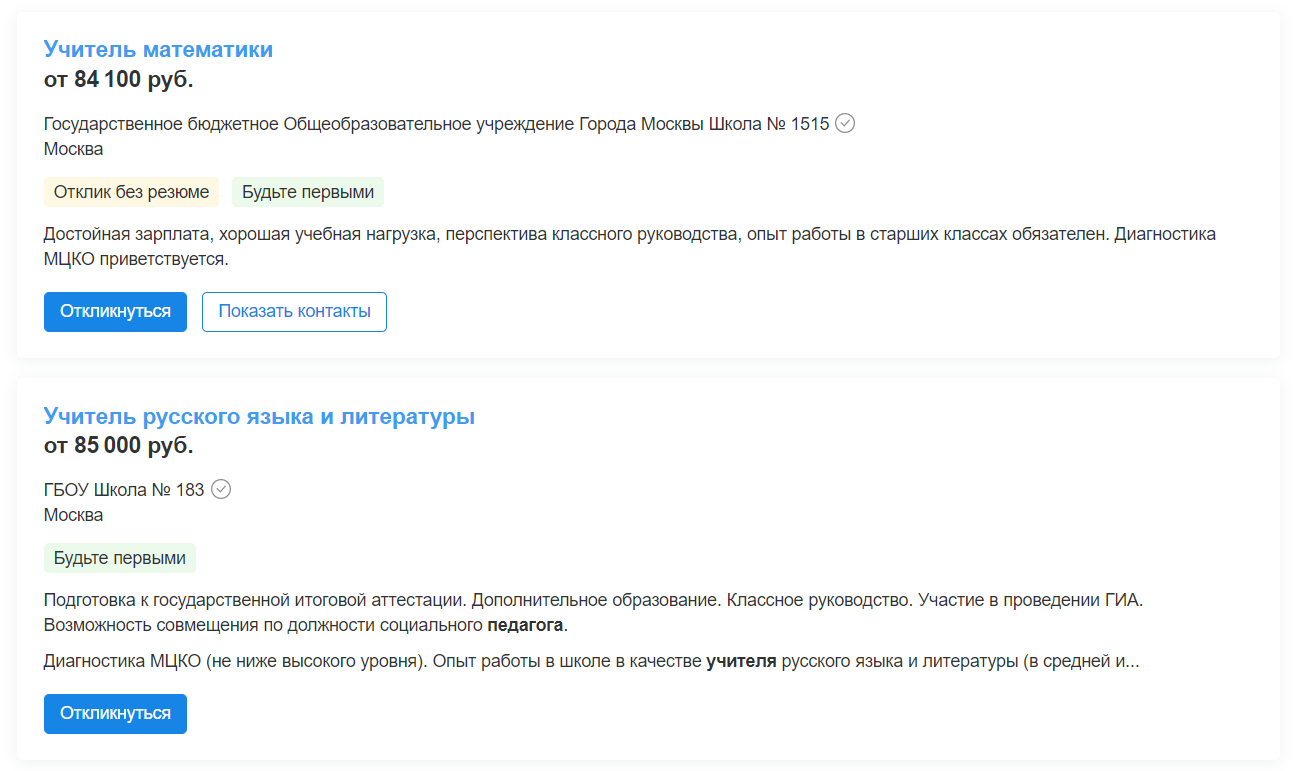The height and width of the screenshot is (771, 1312).
Task: Click Показать контакты button
Action: click(x=294, y=312)
